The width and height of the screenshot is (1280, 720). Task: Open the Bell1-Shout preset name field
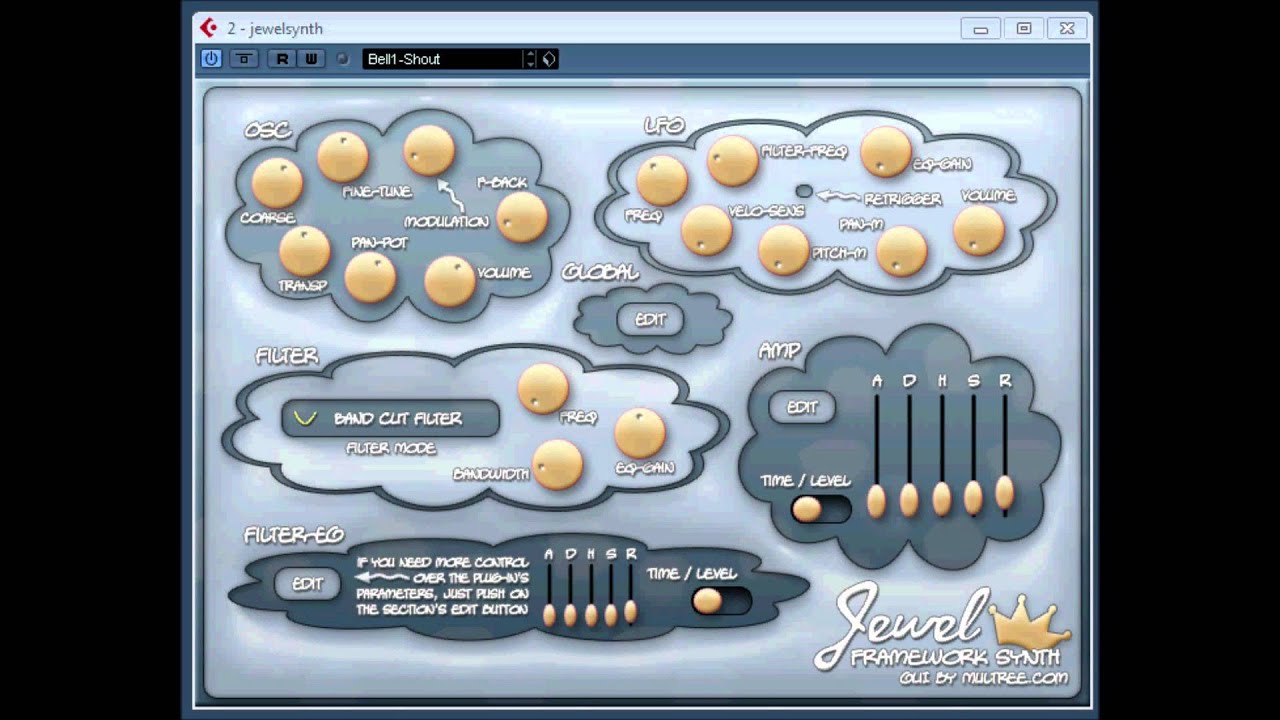pyautogui.click(x=443, y=59)
